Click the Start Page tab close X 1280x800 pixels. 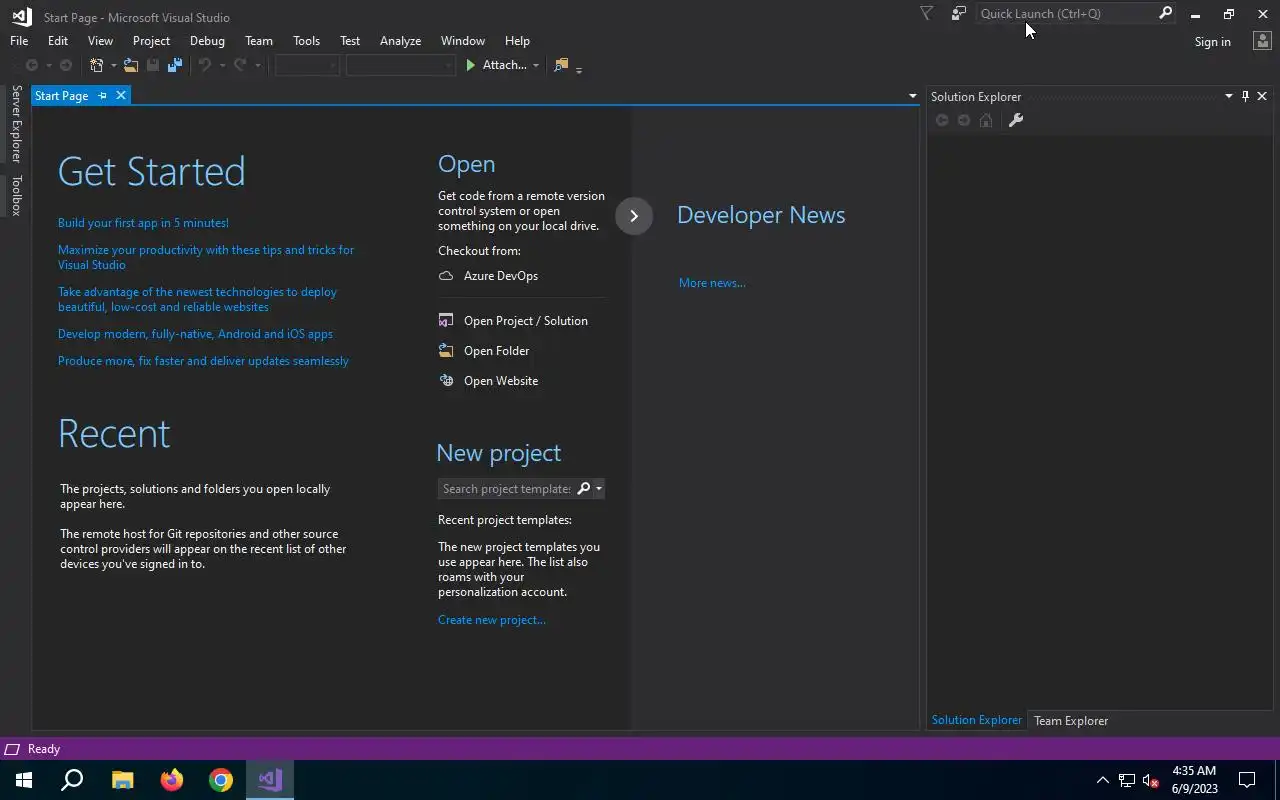tap(121, 95)
